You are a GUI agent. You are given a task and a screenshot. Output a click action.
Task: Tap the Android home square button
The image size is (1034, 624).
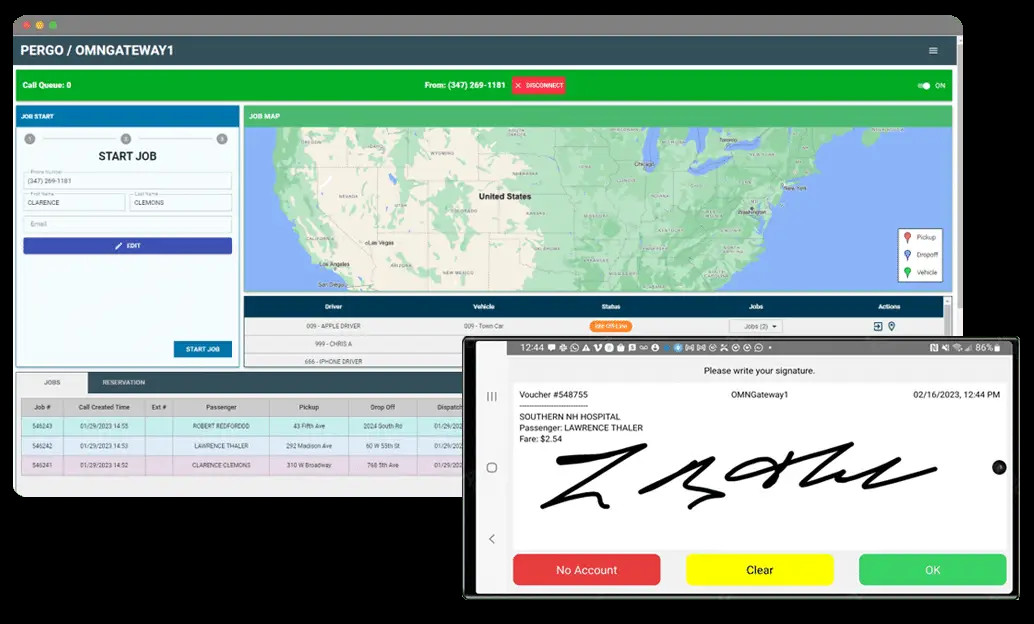pos(492,468)
